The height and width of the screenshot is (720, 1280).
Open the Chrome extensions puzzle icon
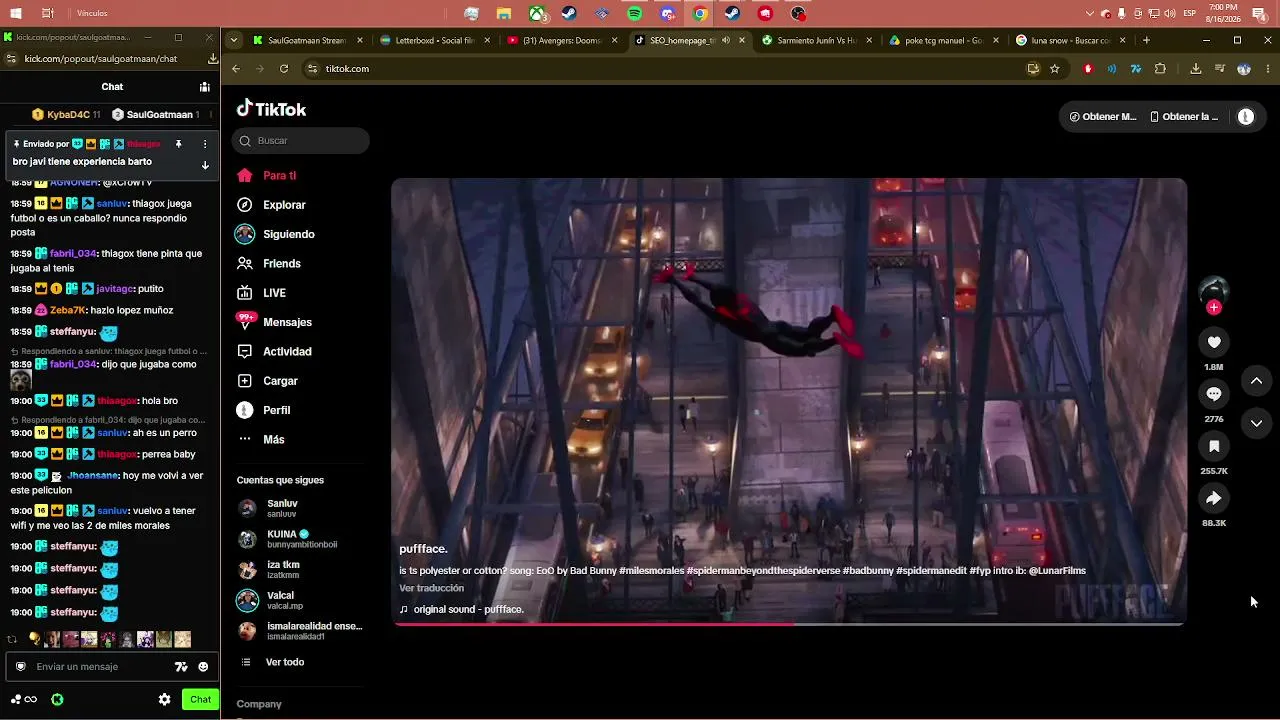point(1160,69)
